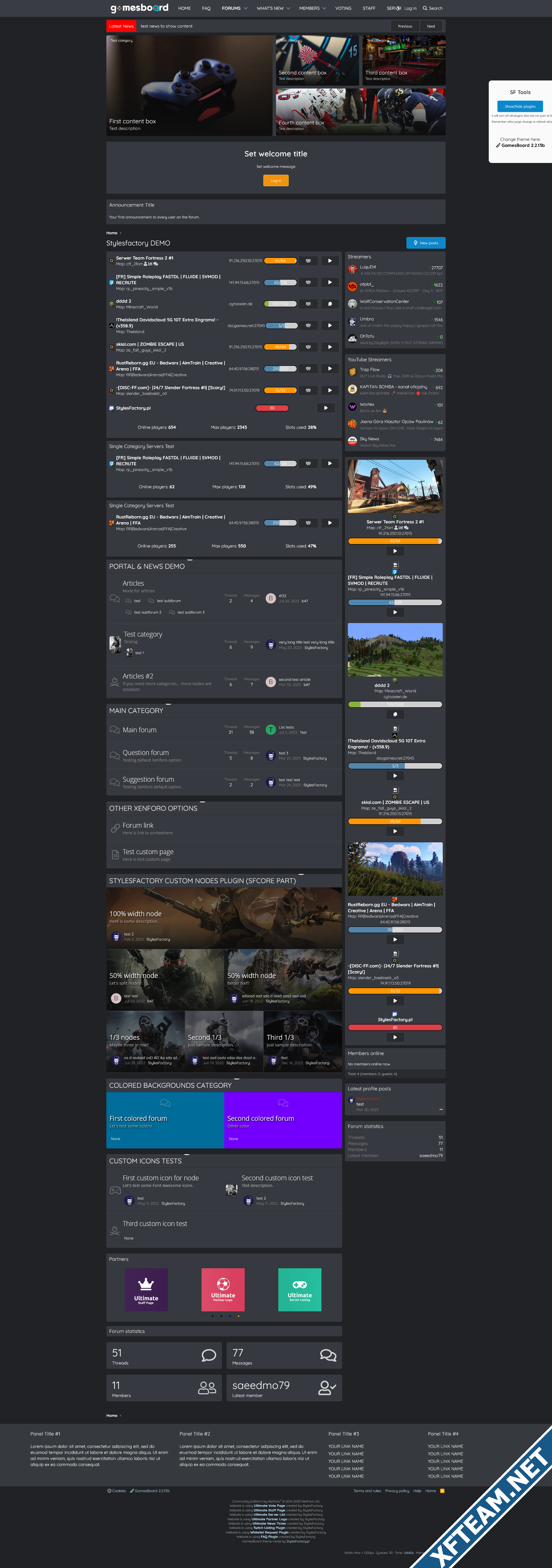Click the New posts button
This screenshot has height=1568, width=552.
(426, 243)
